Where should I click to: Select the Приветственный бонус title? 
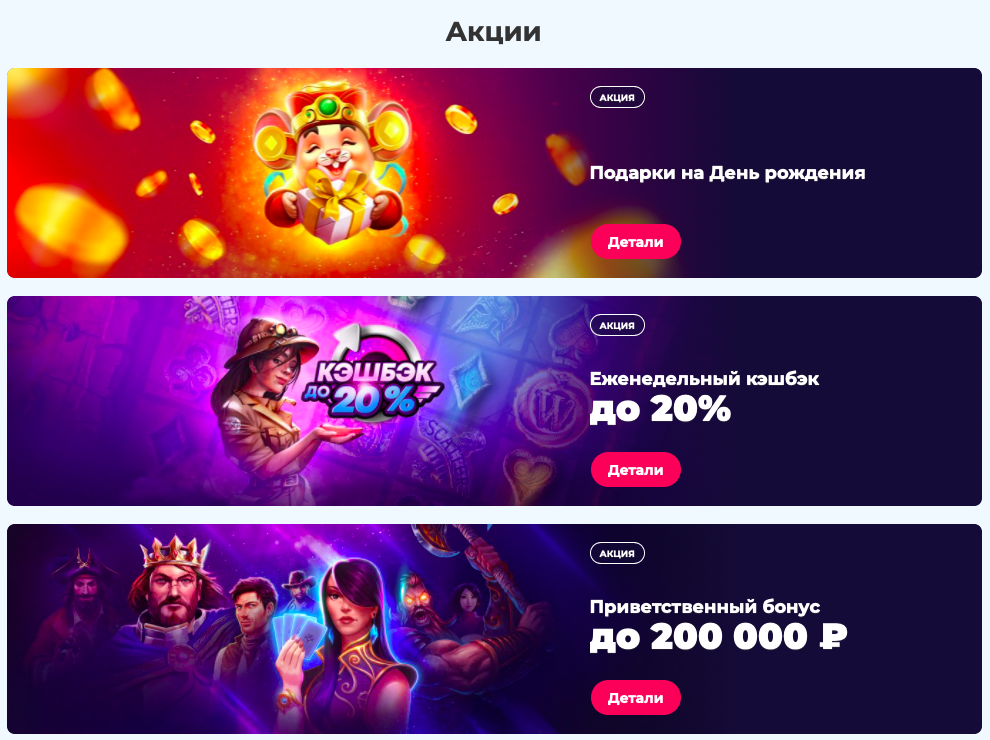click(x=705, y=607)
